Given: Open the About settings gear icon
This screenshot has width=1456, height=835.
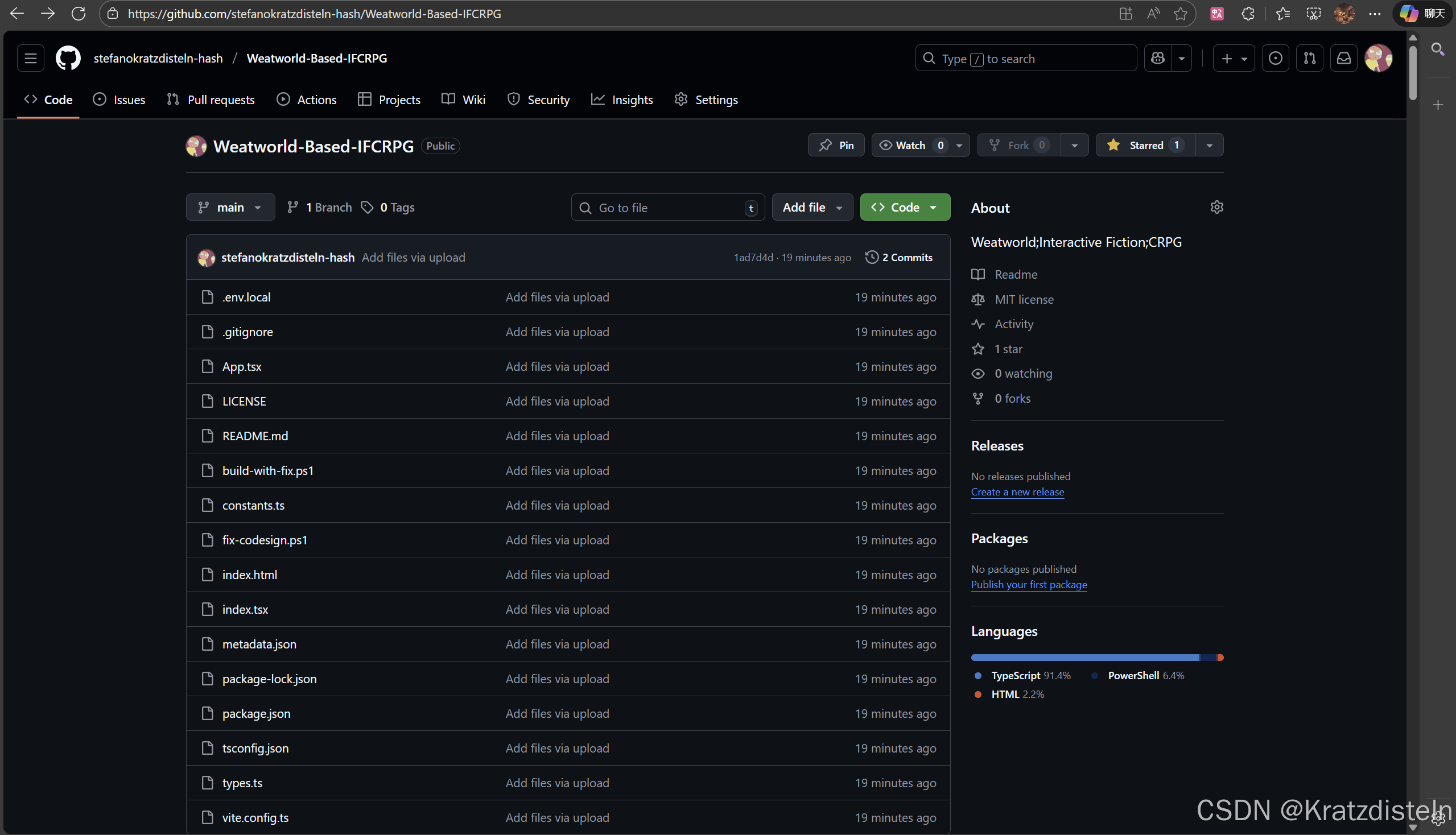Looking at the screenshot, I should 1216,207.
